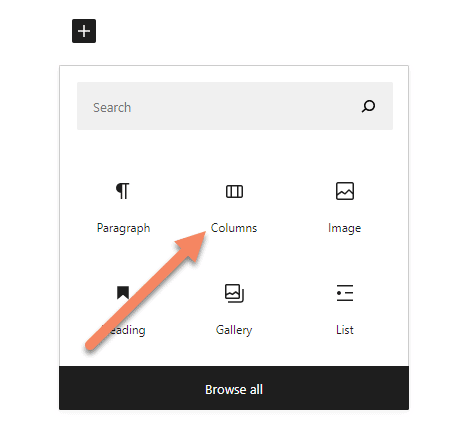
Task: Select the Gallery block icon
Action: coord(234,293)
